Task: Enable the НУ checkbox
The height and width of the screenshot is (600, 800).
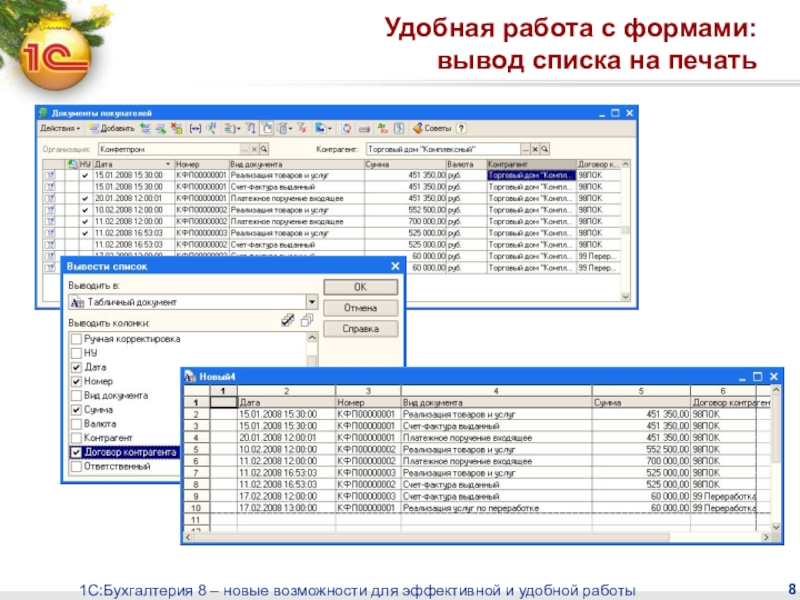Action: (76, 353)
